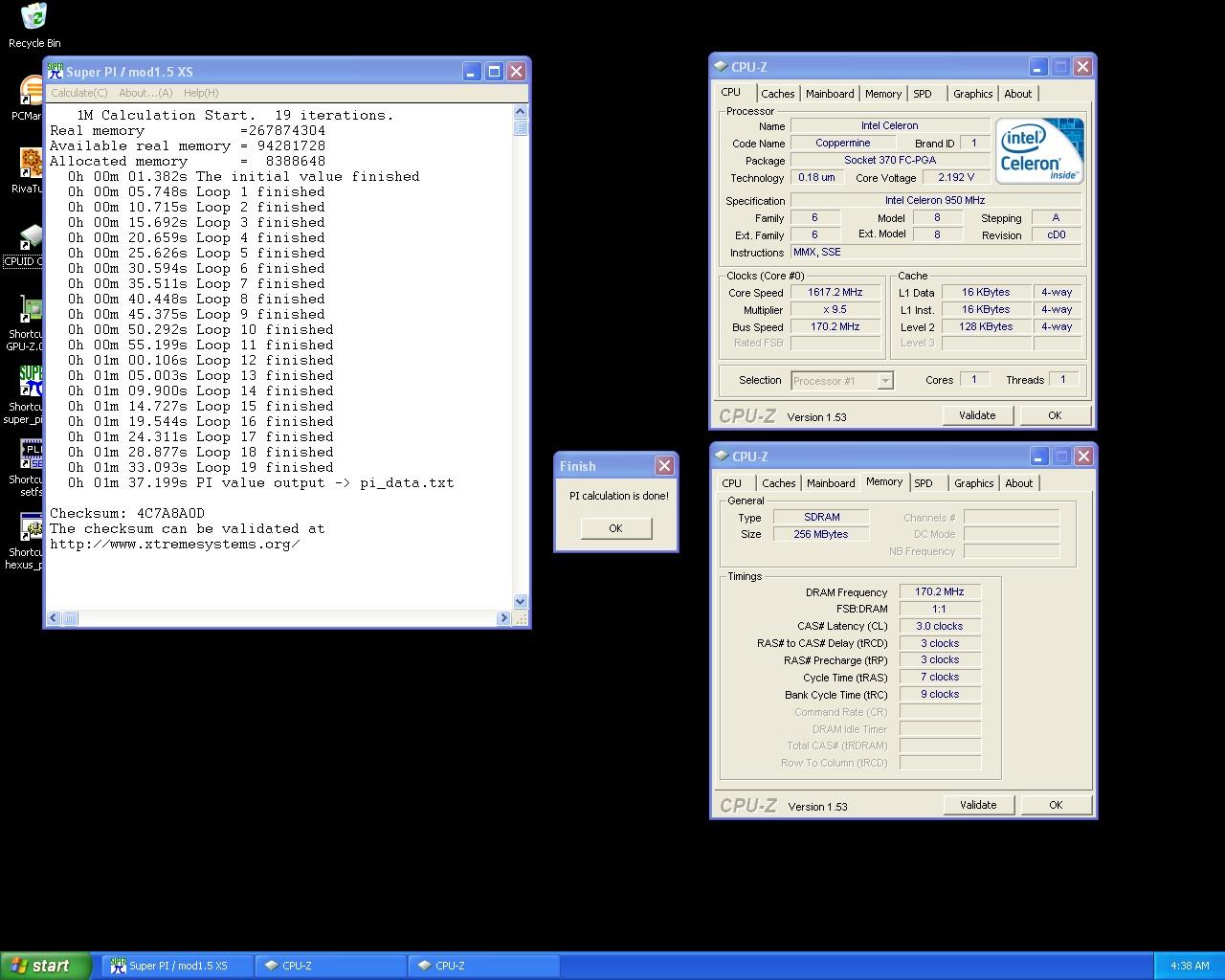This screenshot has width=1225, height=980.
Task: Click the Checksum: 4C7A8A0D line
Action: 127,513
